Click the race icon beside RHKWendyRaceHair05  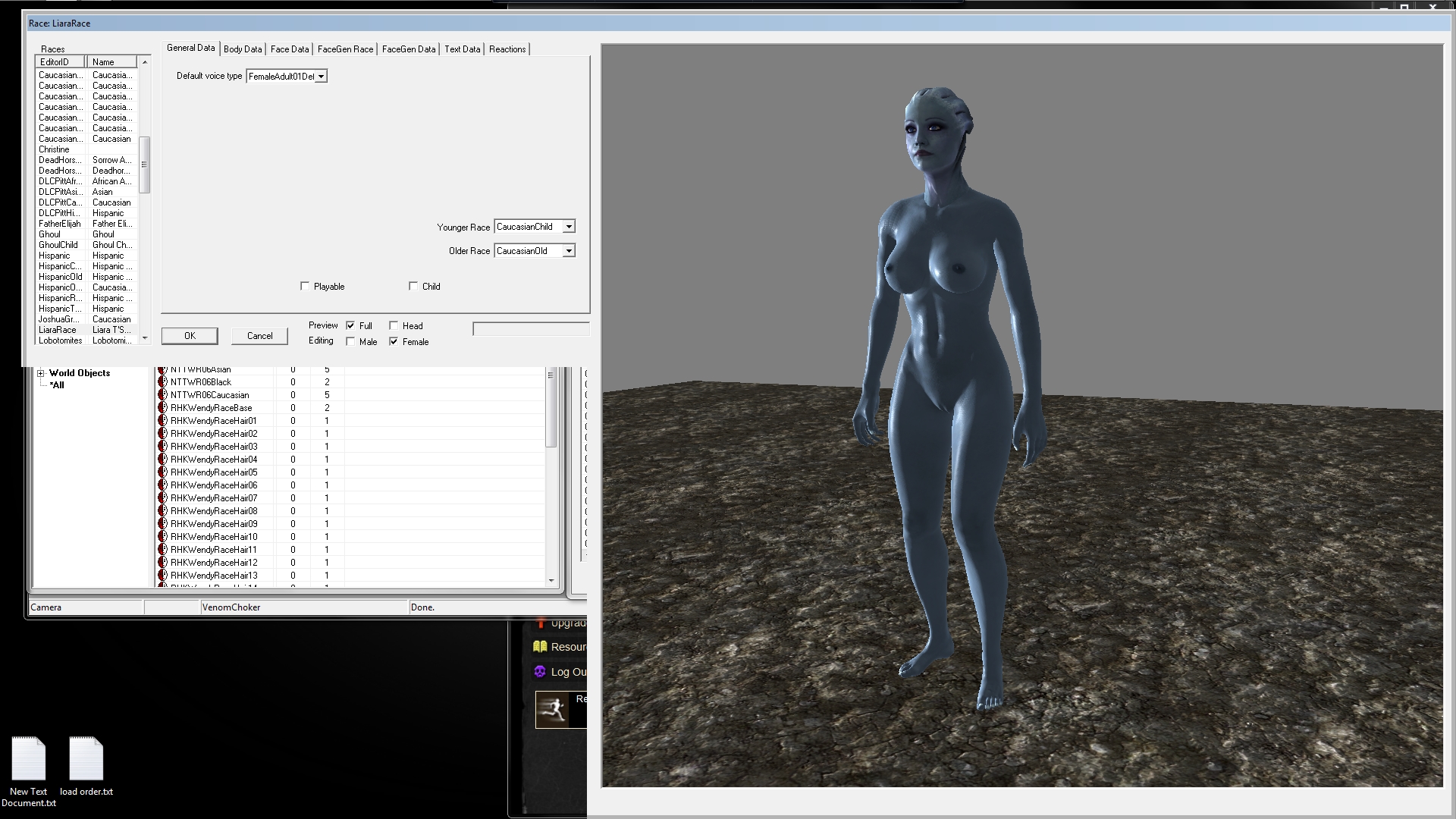point(162,472)
